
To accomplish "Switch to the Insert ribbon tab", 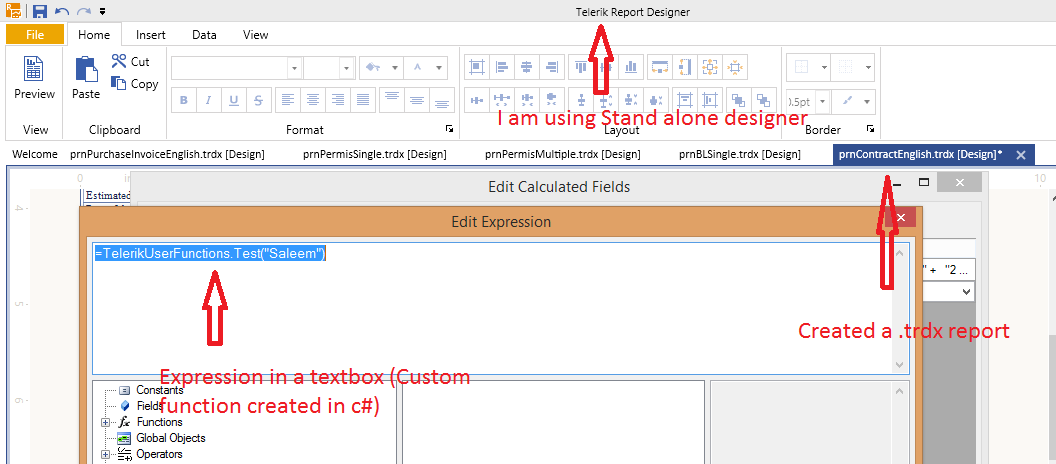I will (151, 34).
